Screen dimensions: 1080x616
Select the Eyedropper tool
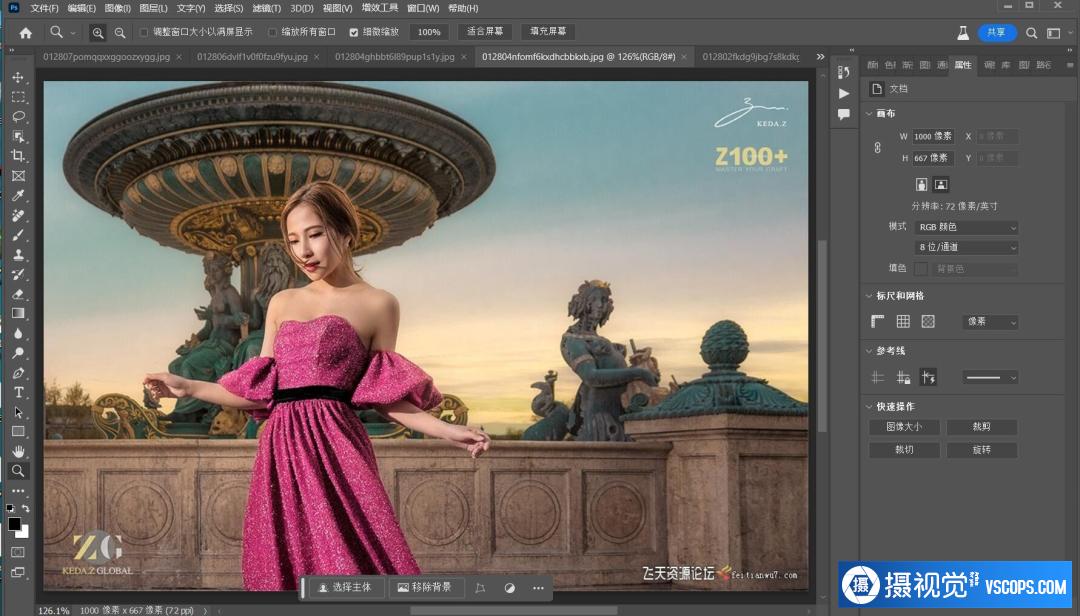click(18, 196)
